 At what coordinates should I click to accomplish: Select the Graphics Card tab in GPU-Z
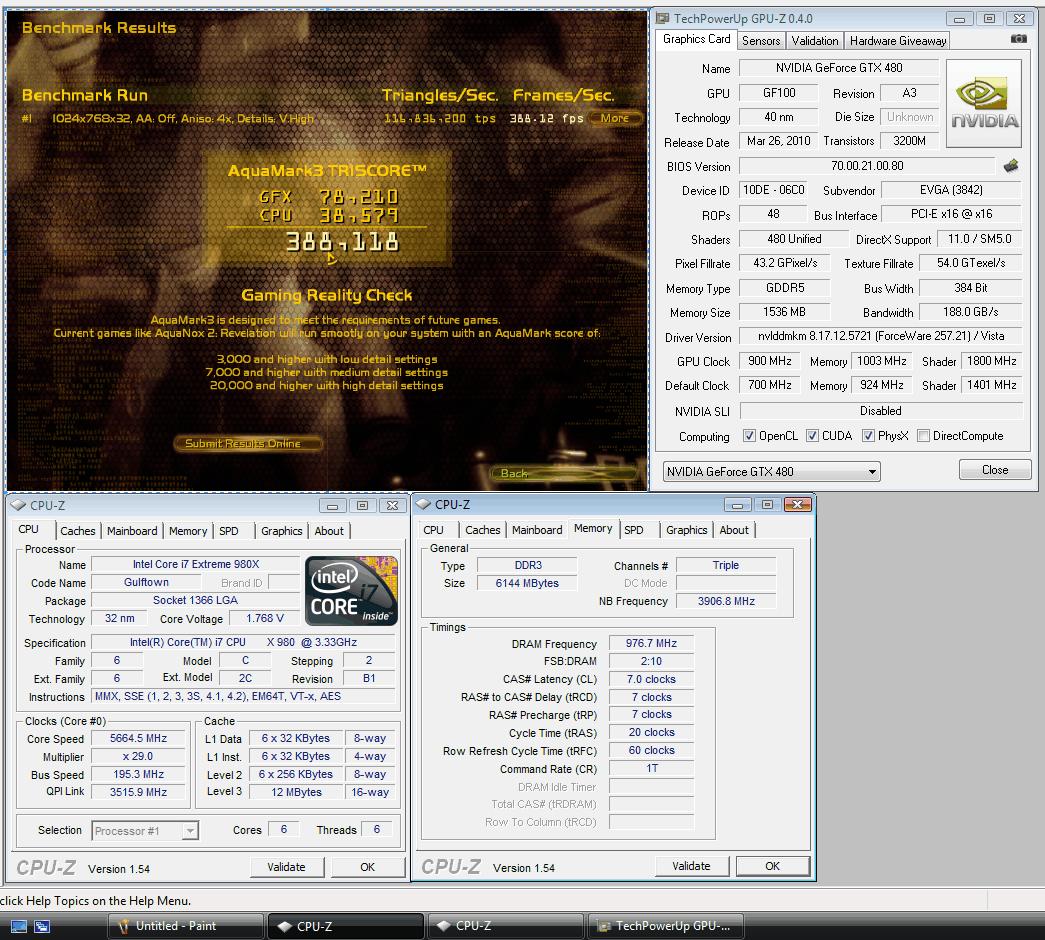696,39
